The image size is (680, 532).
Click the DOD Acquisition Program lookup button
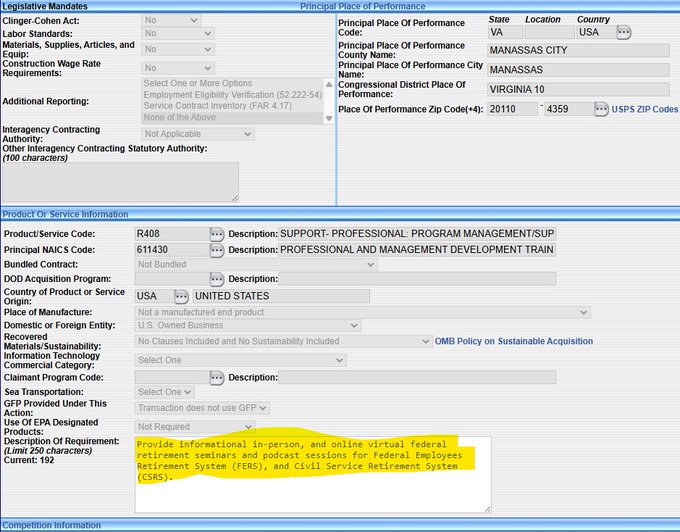coord(217,278)
